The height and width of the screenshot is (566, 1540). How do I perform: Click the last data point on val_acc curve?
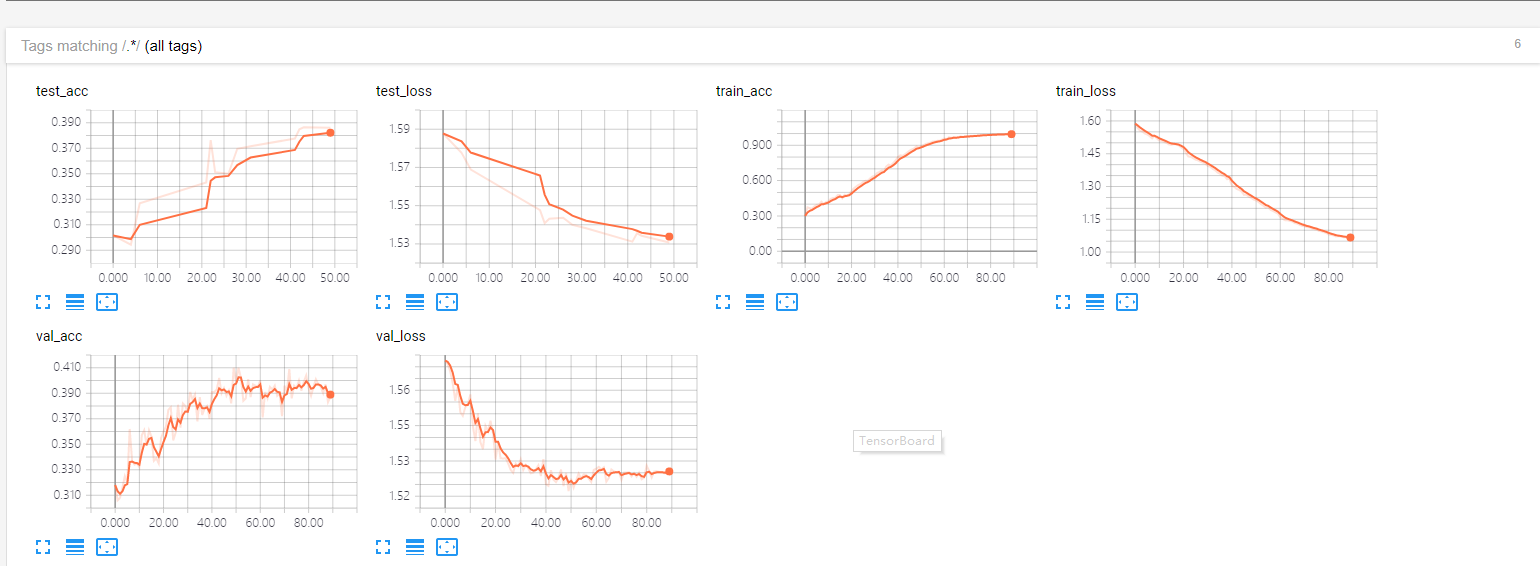330,394
